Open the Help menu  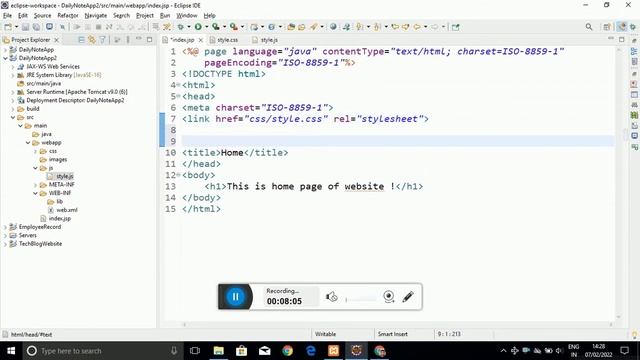coord(209,16)
